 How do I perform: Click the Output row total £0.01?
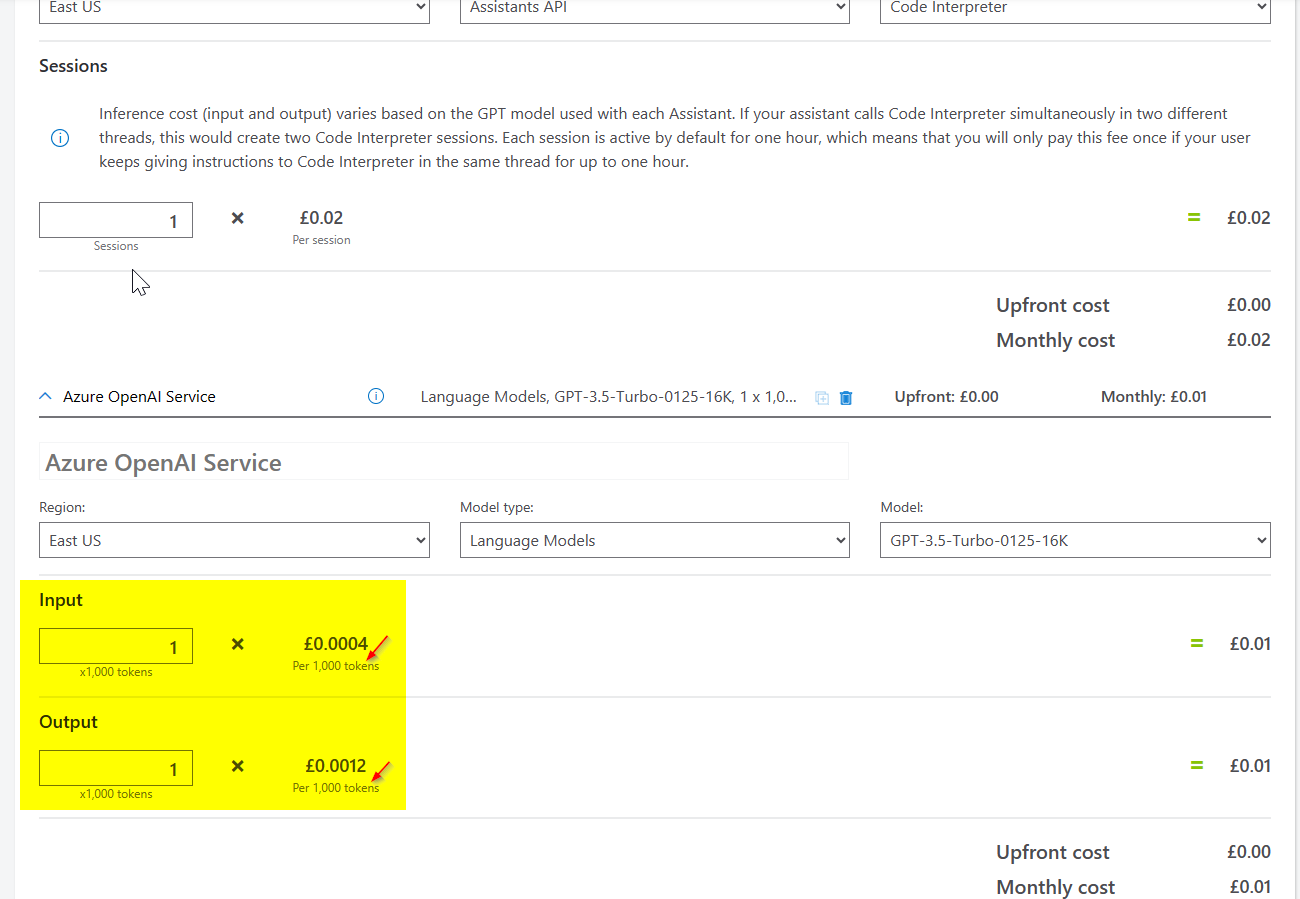(1250, 766)
